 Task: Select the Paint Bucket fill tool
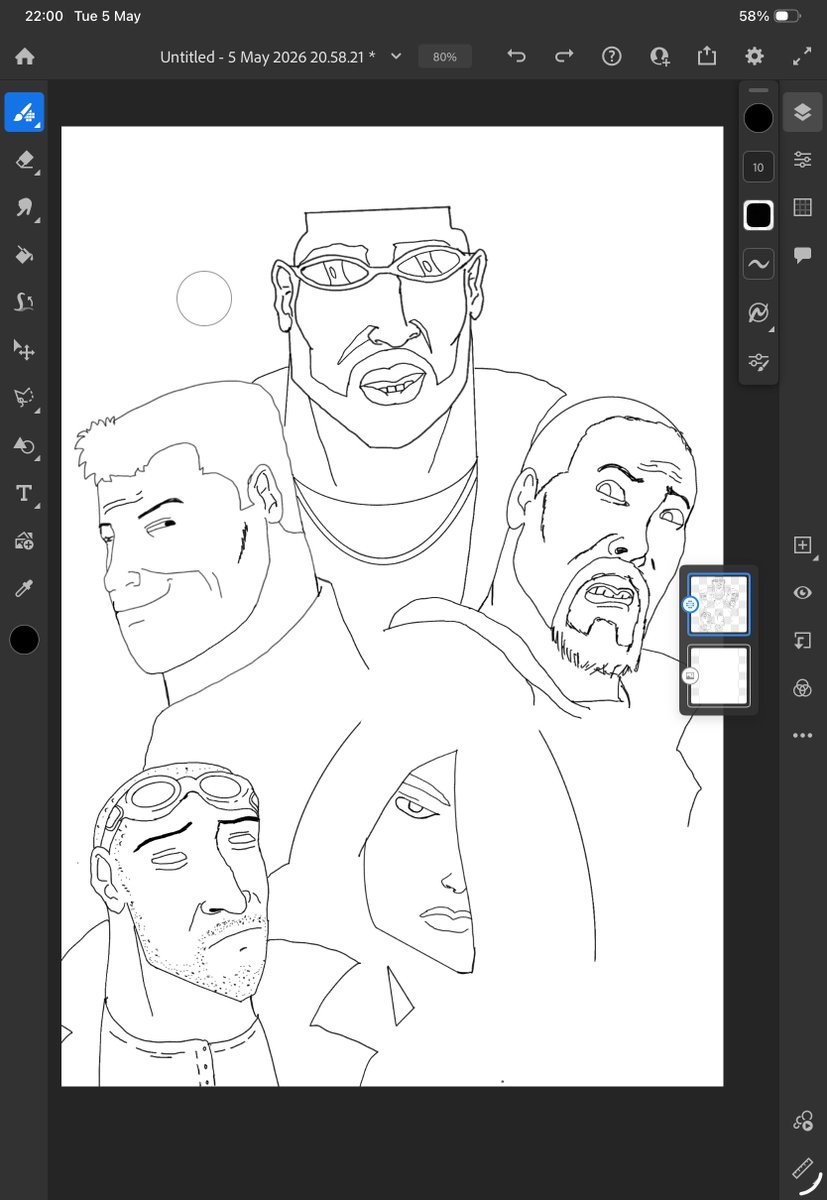[24, 255]
